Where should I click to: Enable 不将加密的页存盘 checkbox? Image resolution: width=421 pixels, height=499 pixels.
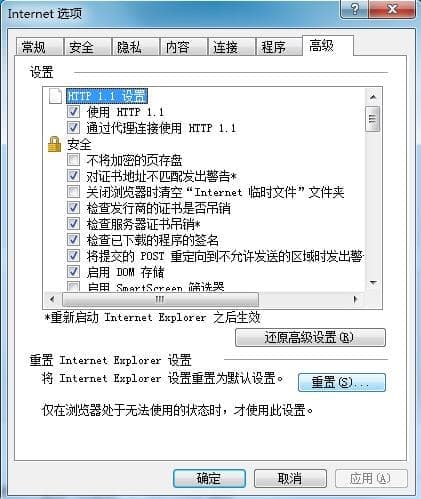pyautogui.click(x=73, y=160)
